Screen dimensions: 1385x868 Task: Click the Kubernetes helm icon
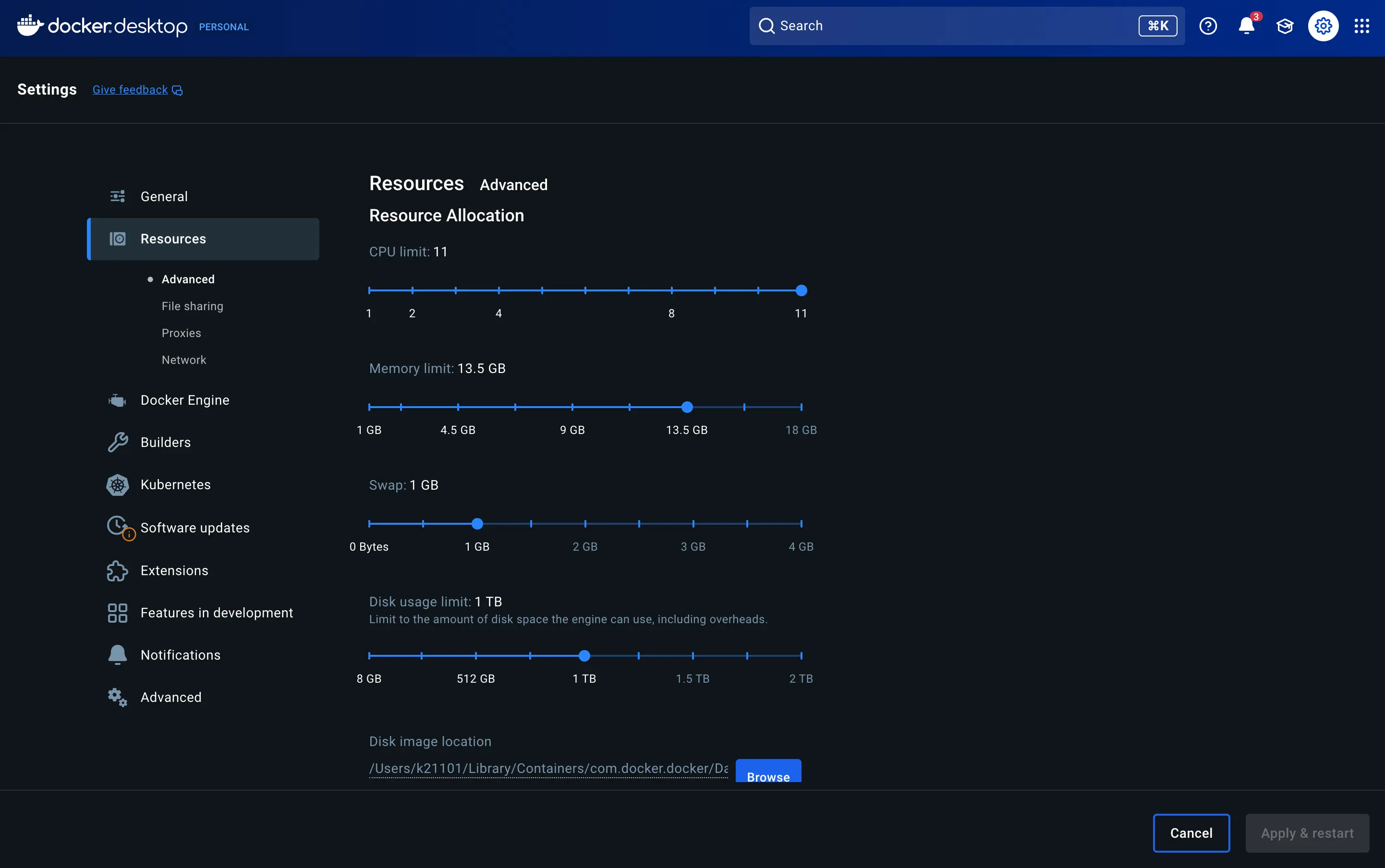[x=118, y=484]
